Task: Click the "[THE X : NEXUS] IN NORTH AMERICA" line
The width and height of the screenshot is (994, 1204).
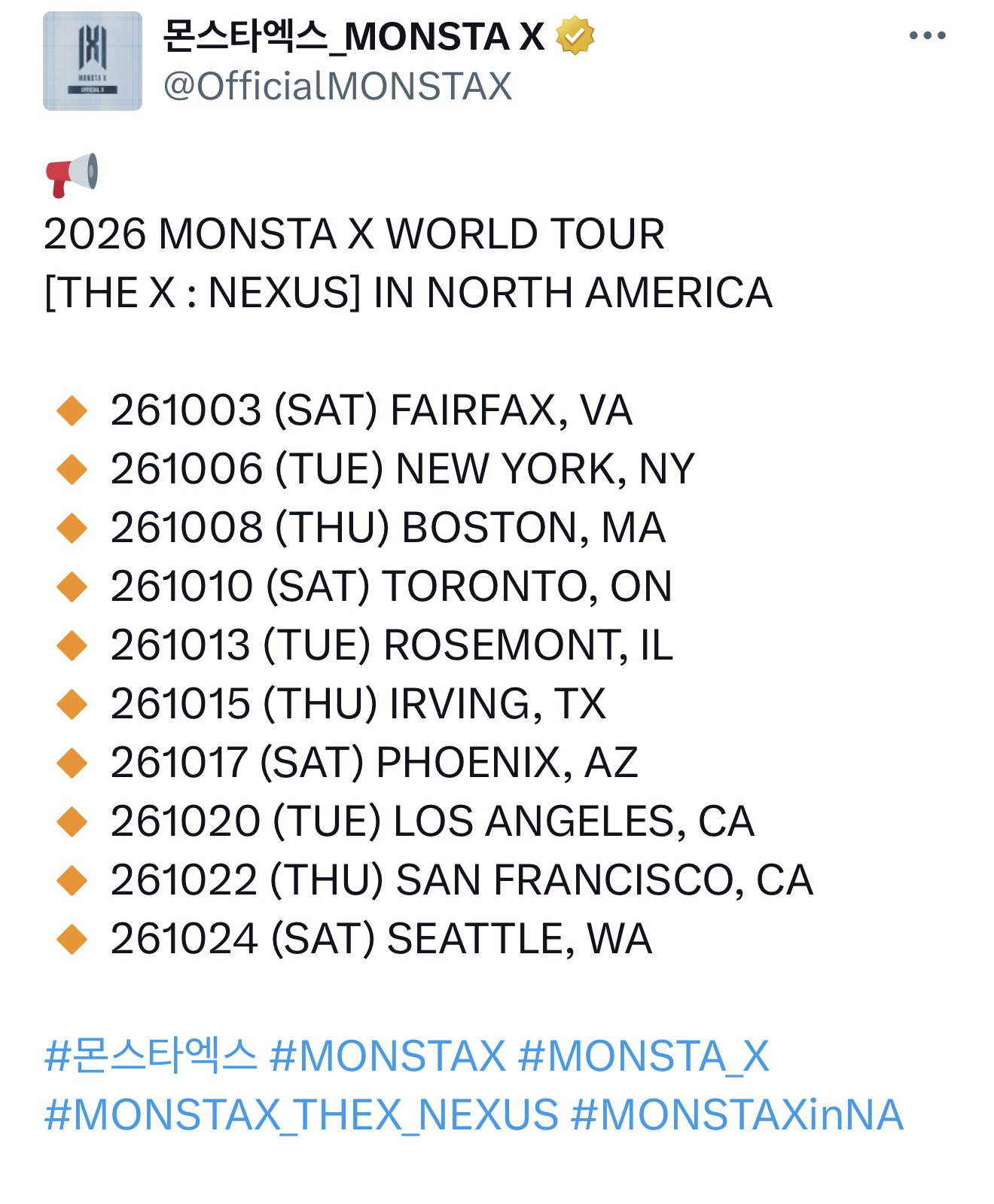Action: tap(408, 293)
